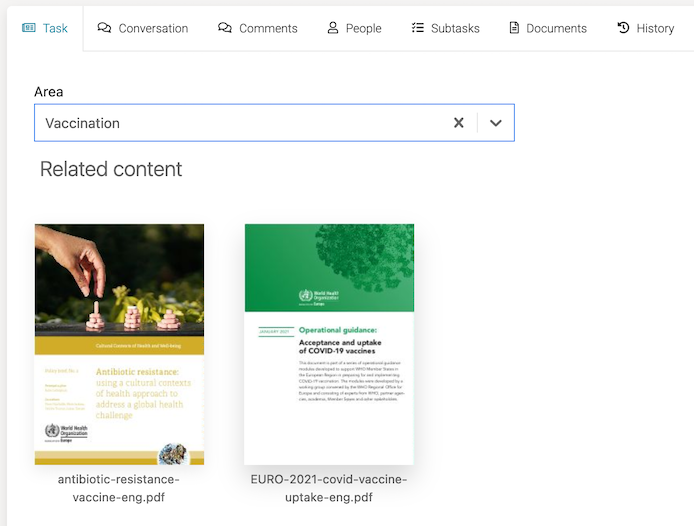The image size is (694, 526).
Task: Click the Documents page icon
Action: click(x=514, y=28)
